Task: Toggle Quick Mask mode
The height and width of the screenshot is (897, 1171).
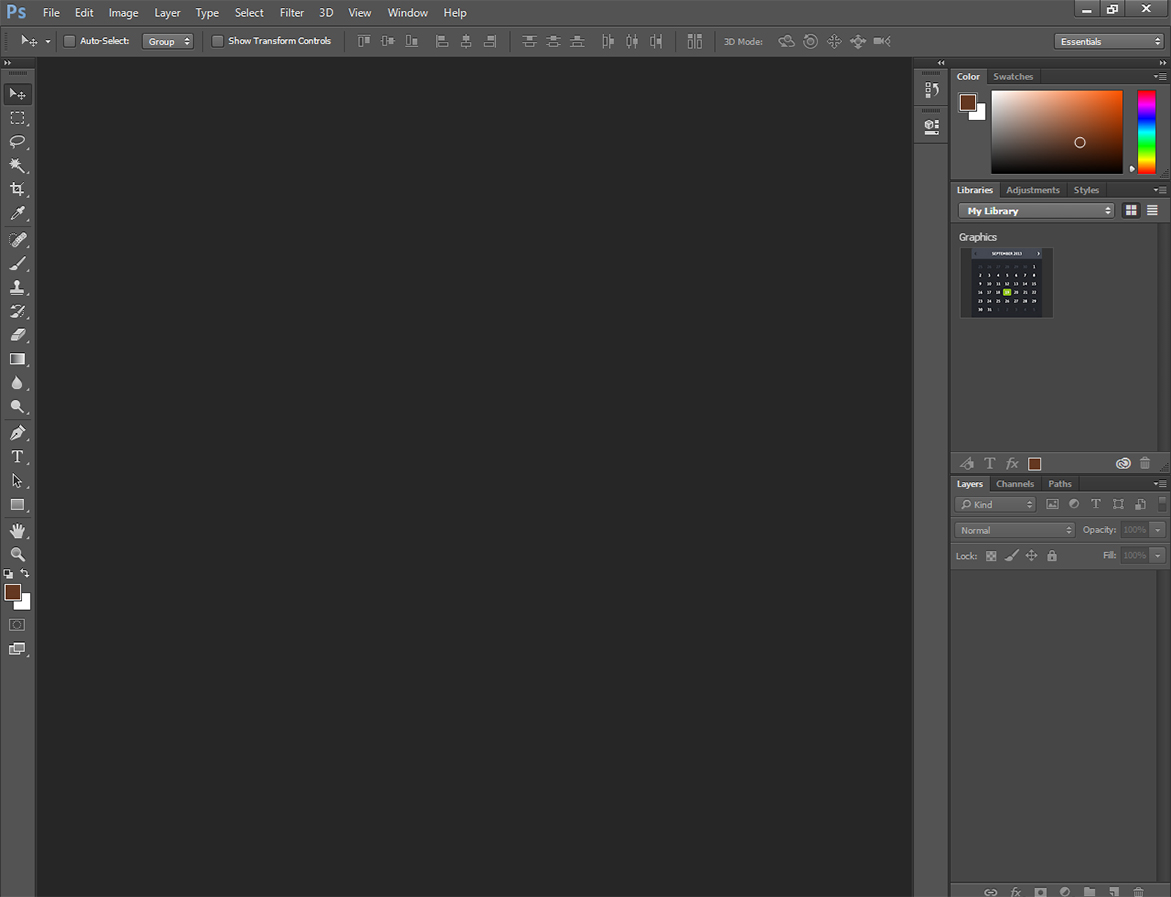Action: [17, 625]
